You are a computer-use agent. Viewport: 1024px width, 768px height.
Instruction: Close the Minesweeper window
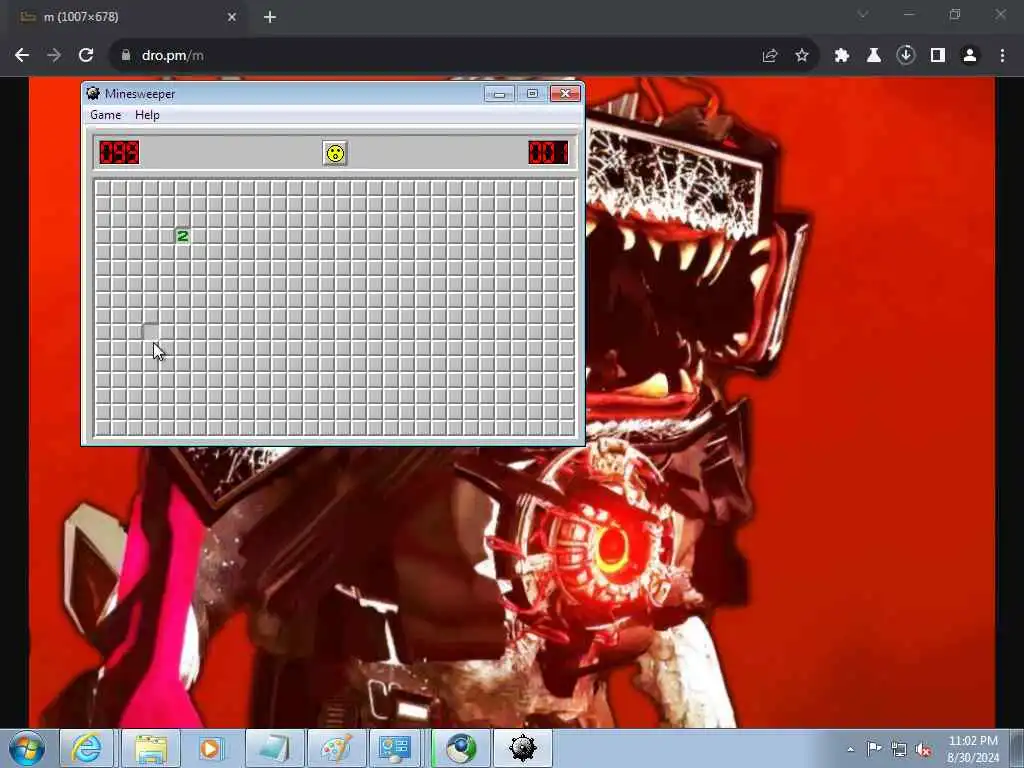pos(566,93)
